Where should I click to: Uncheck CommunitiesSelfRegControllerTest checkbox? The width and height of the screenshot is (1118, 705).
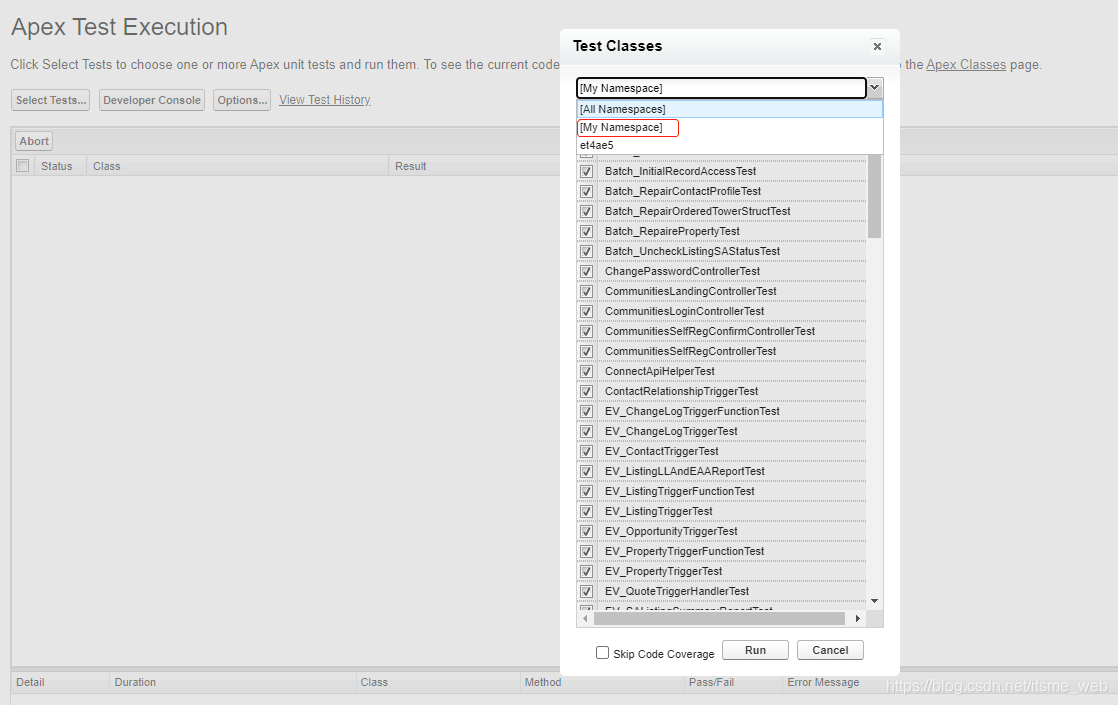click(x=586, y=351)
